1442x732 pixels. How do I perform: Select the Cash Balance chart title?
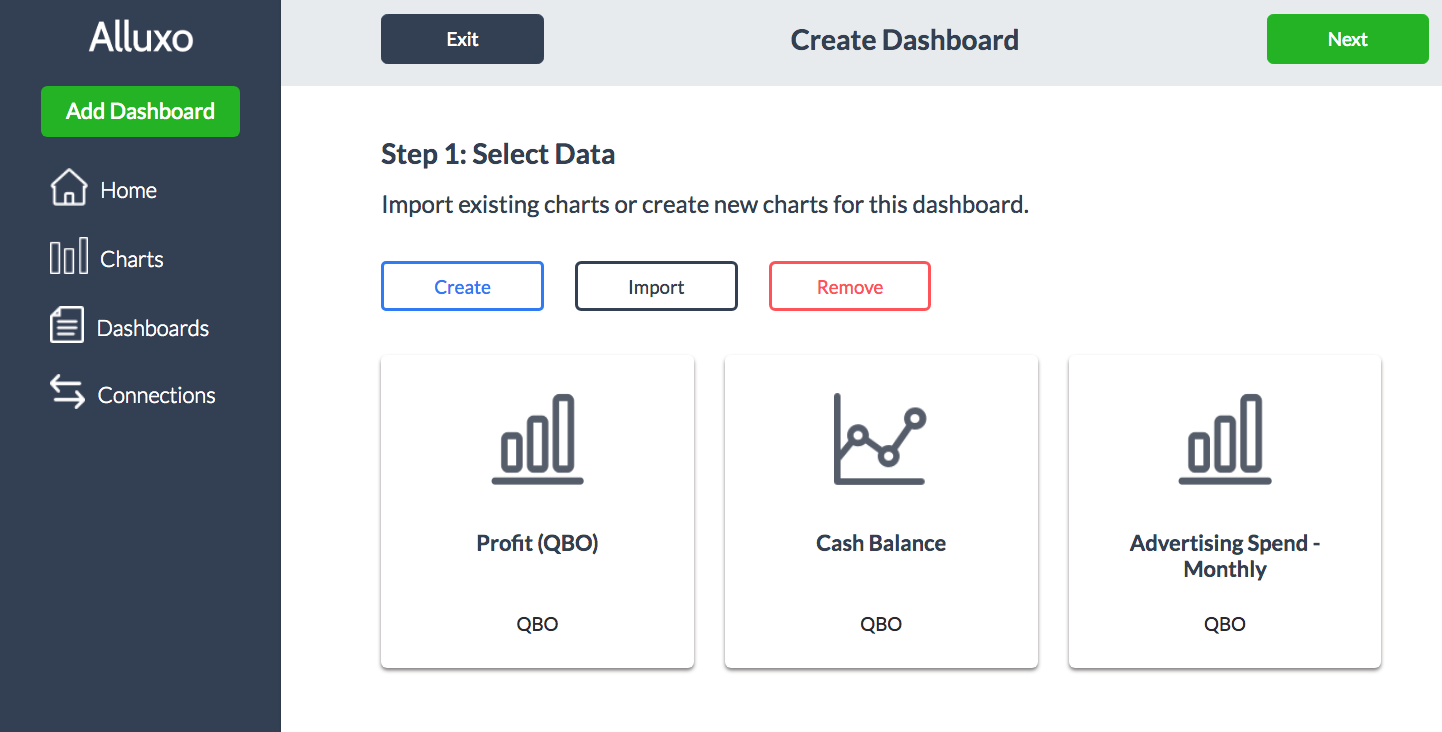click(881, 544)
